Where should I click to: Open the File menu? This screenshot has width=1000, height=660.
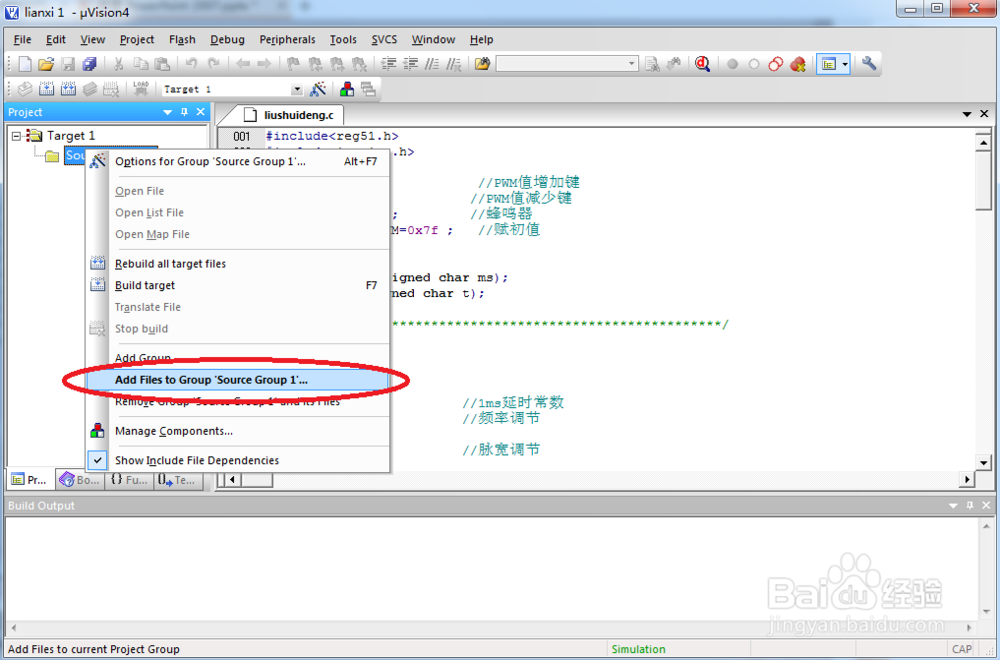22,40
